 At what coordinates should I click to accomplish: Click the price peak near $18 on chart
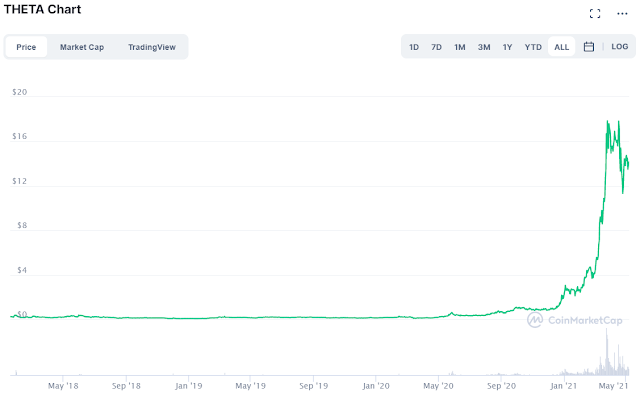608,121
